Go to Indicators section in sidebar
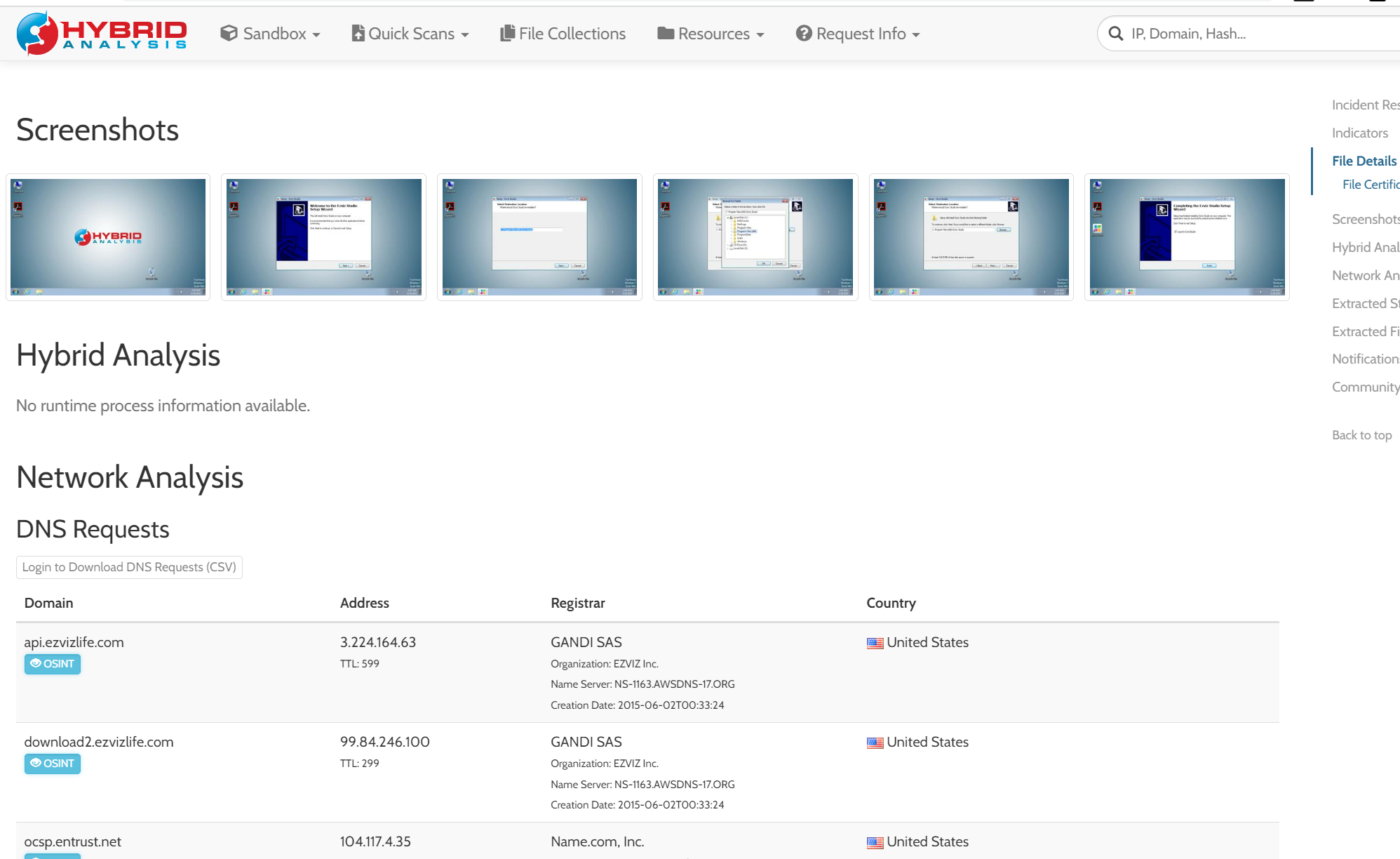The image size is (1400, 859). pyautogui.click(x=1360, y=133)
